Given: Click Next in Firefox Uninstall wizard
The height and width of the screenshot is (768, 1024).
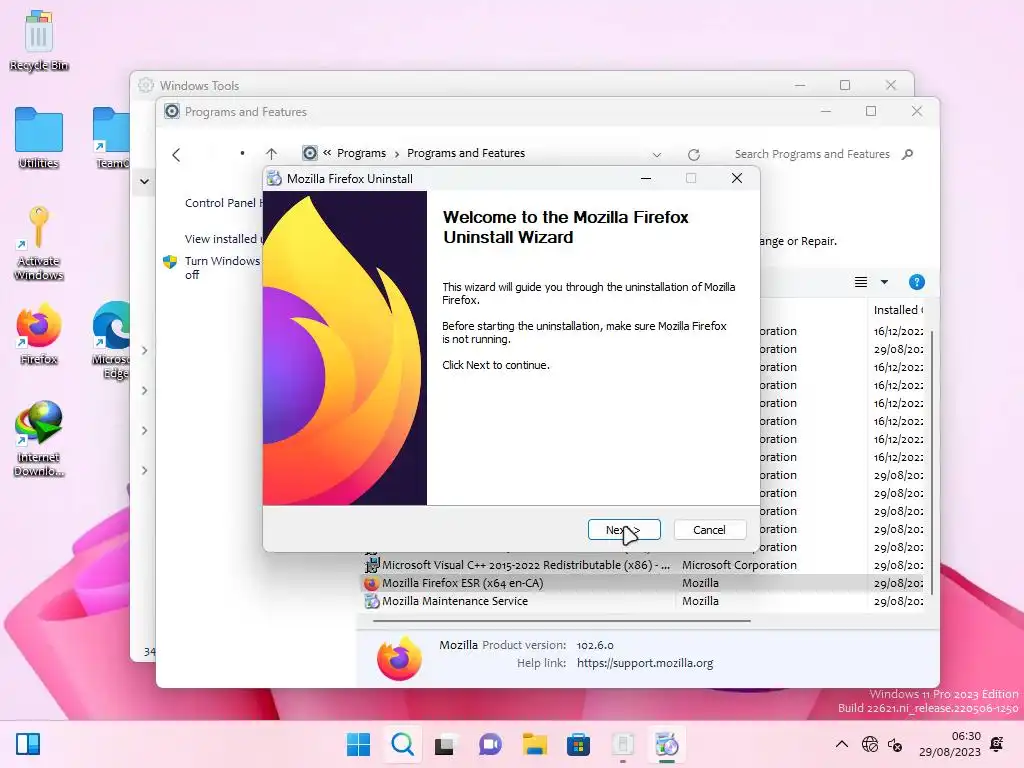Looking at the screenshot, I should tap(624, 530).
